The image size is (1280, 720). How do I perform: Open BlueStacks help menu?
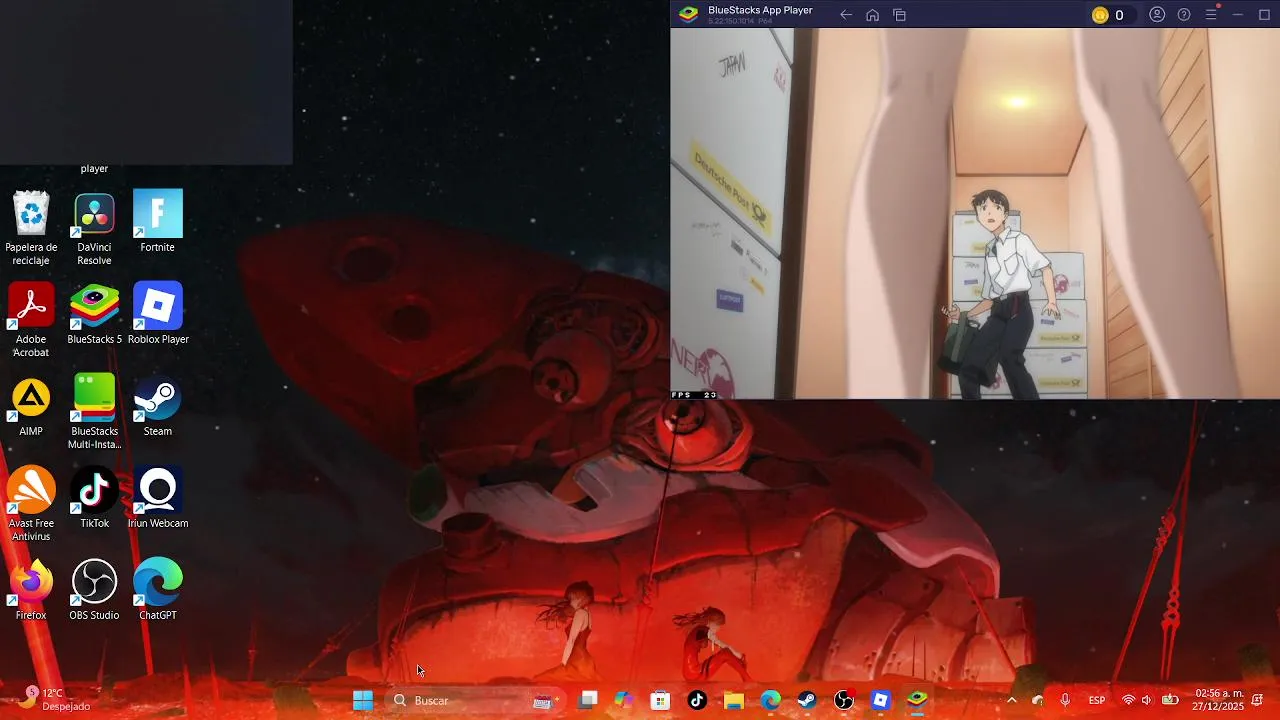click(1184, 15)
